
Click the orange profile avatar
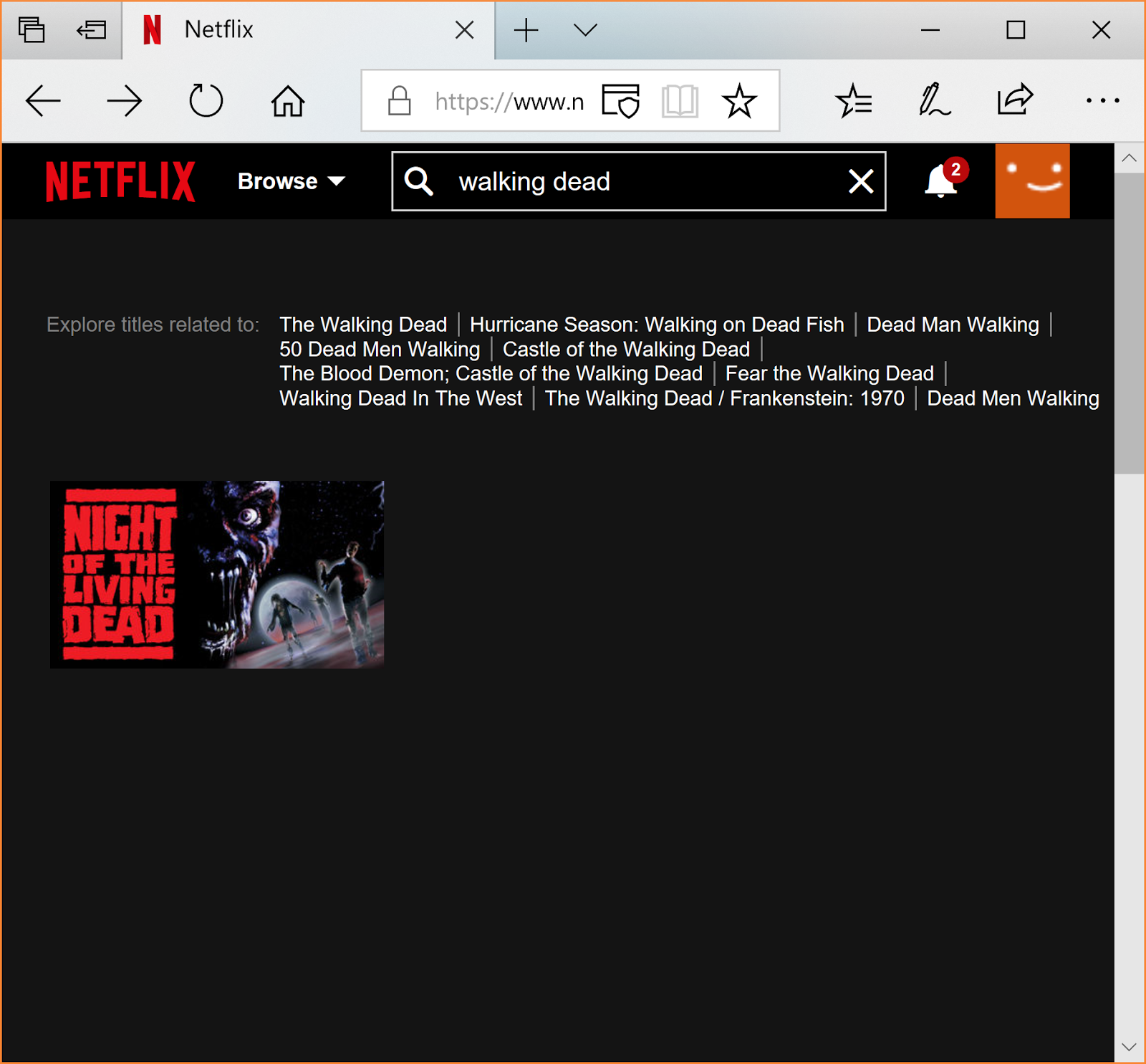[1032, 181]
